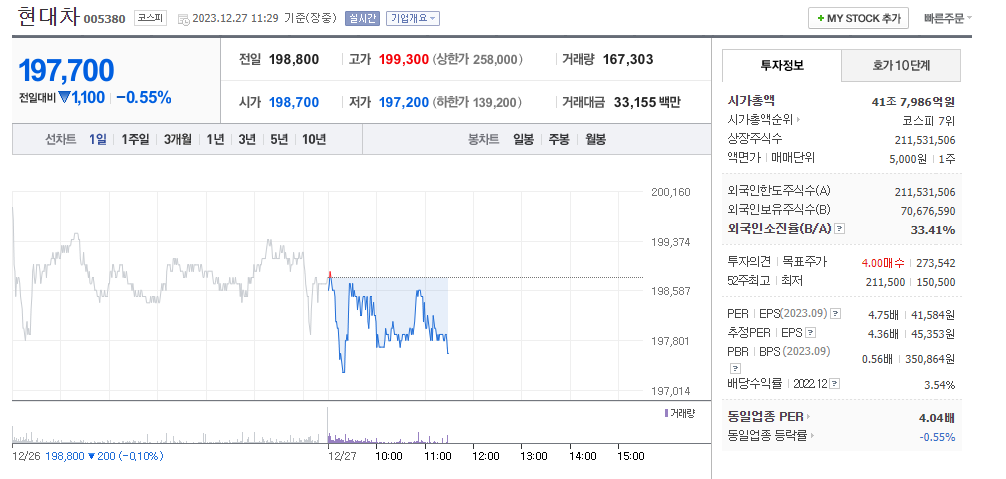
Task: Show 주봉 candlestick chart
Action: tap(559, 139)
